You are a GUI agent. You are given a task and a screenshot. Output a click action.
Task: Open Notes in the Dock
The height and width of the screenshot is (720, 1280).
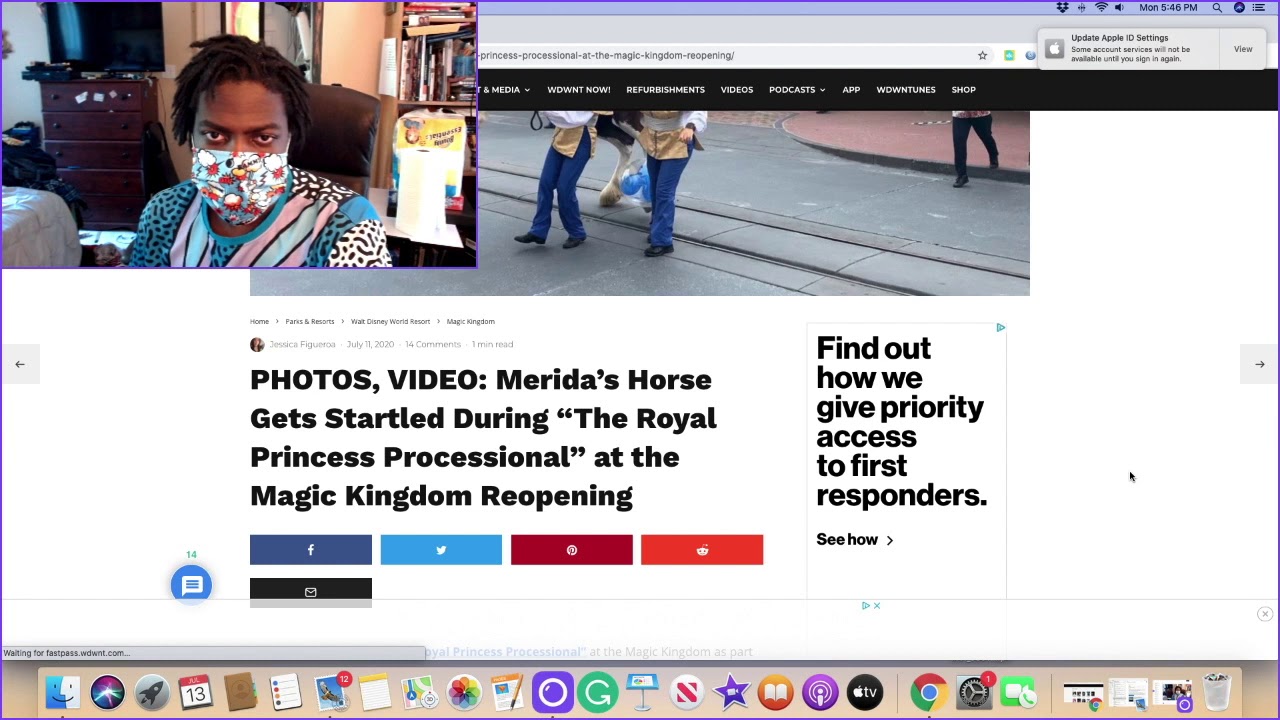tap(375, 692)
